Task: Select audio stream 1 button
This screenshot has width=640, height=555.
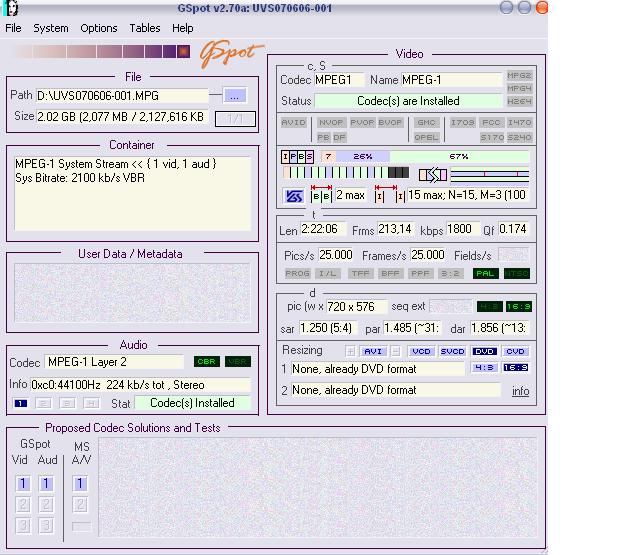Action: [20, 404]
